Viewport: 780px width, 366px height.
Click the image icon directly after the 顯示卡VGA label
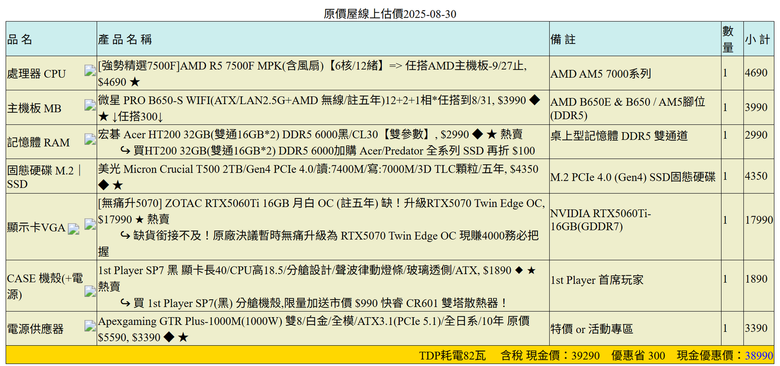click(x=74, y=229)
